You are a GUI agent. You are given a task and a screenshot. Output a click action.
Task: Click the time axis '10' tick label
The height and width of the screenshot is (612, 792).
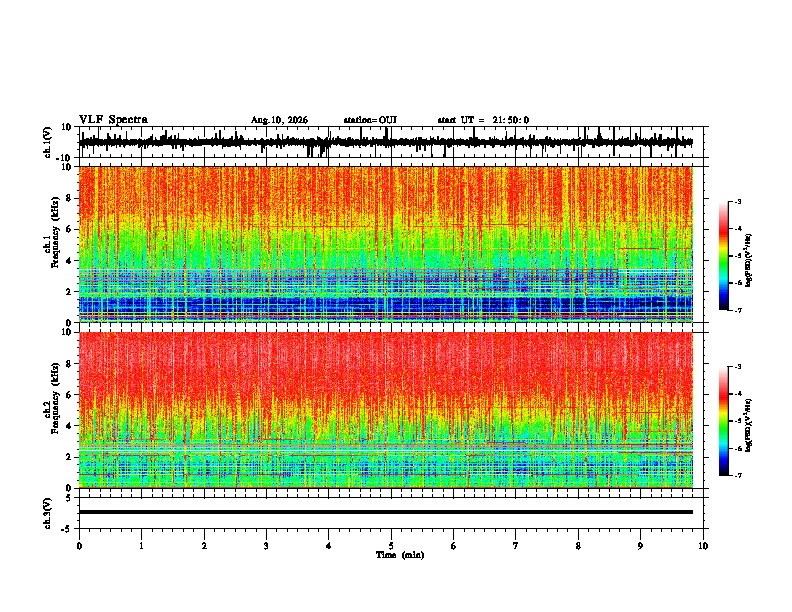703,546
